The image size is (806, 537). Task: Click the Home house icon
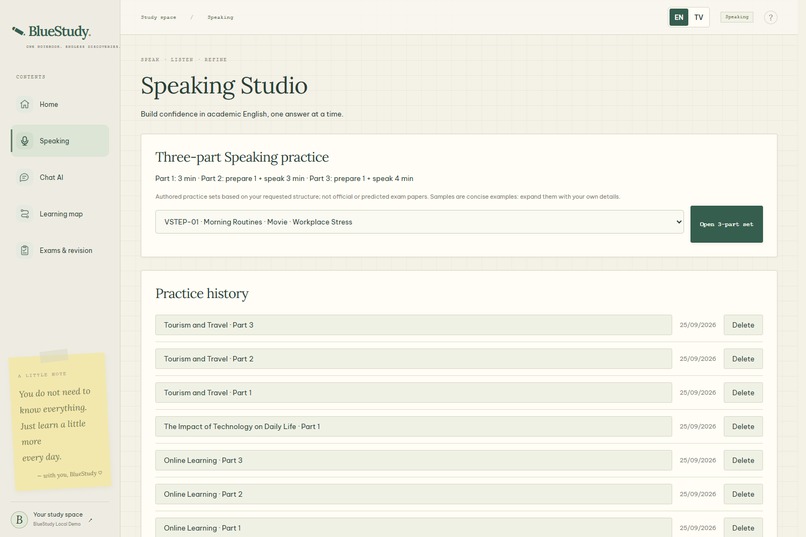point(24,104)
